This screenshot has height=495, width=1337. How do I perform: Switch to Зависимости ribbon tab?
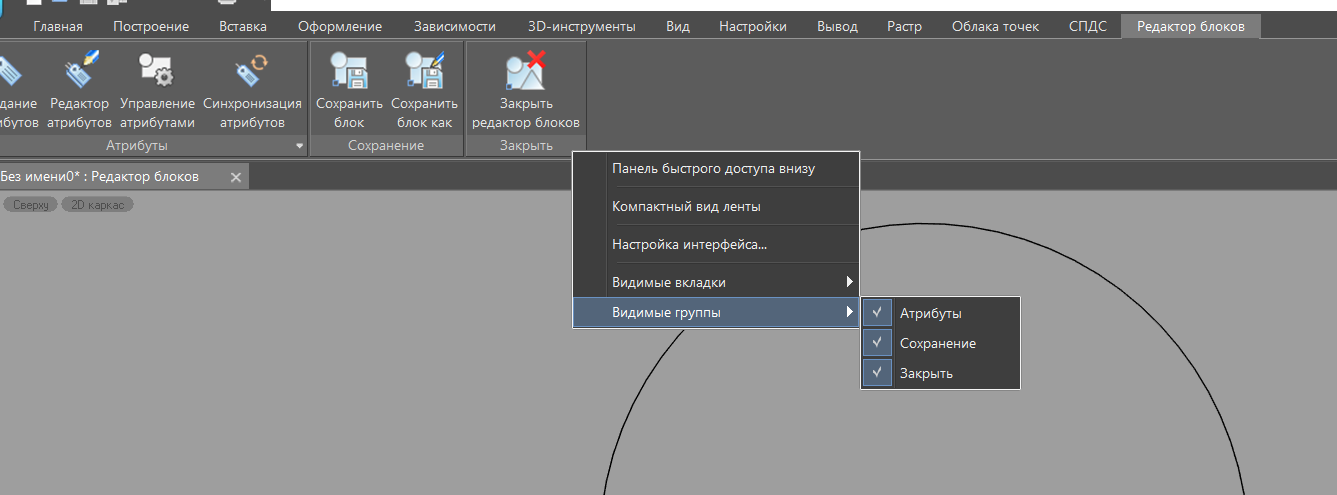[x=454, y=26]
